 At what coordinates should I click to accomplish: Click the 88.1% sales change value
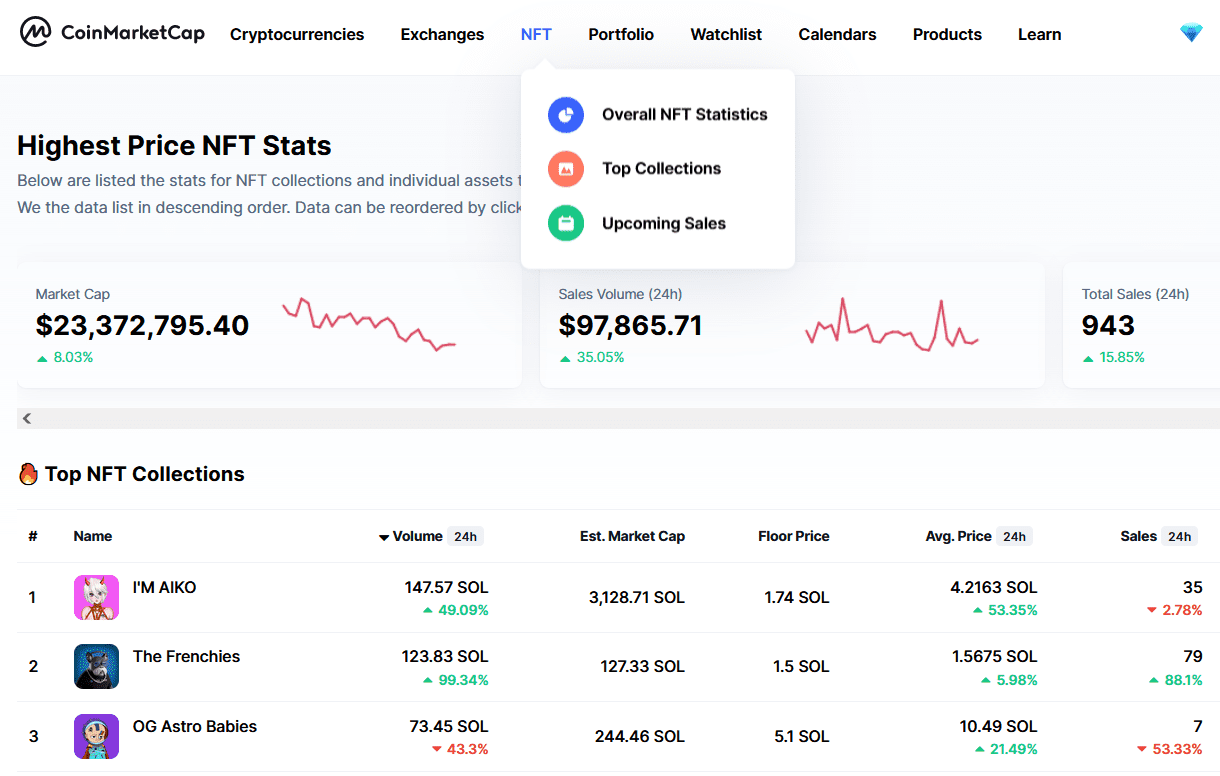[x=1176, y=680]
